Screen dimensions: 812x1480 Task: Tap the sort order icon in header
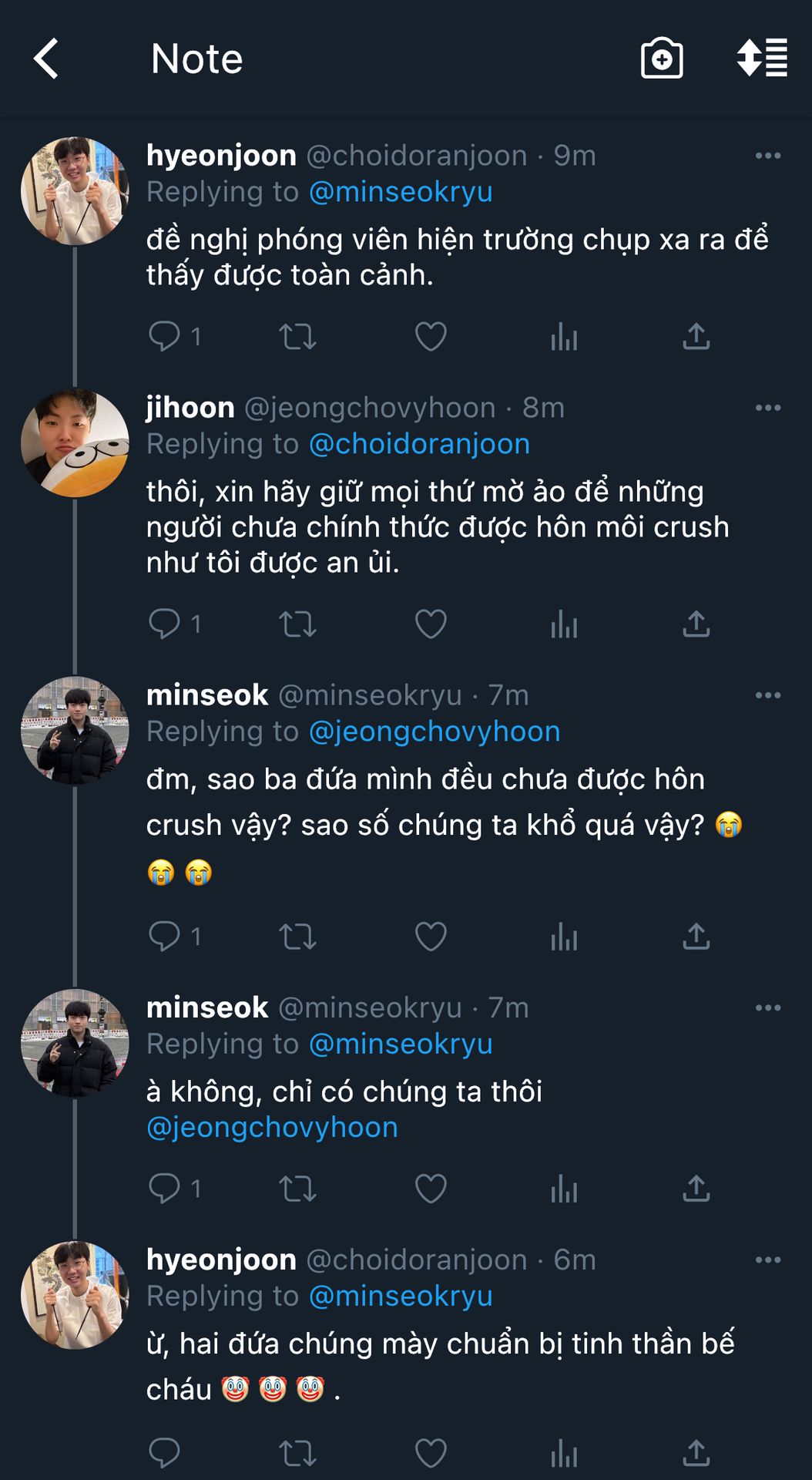(x=762, y=59)
